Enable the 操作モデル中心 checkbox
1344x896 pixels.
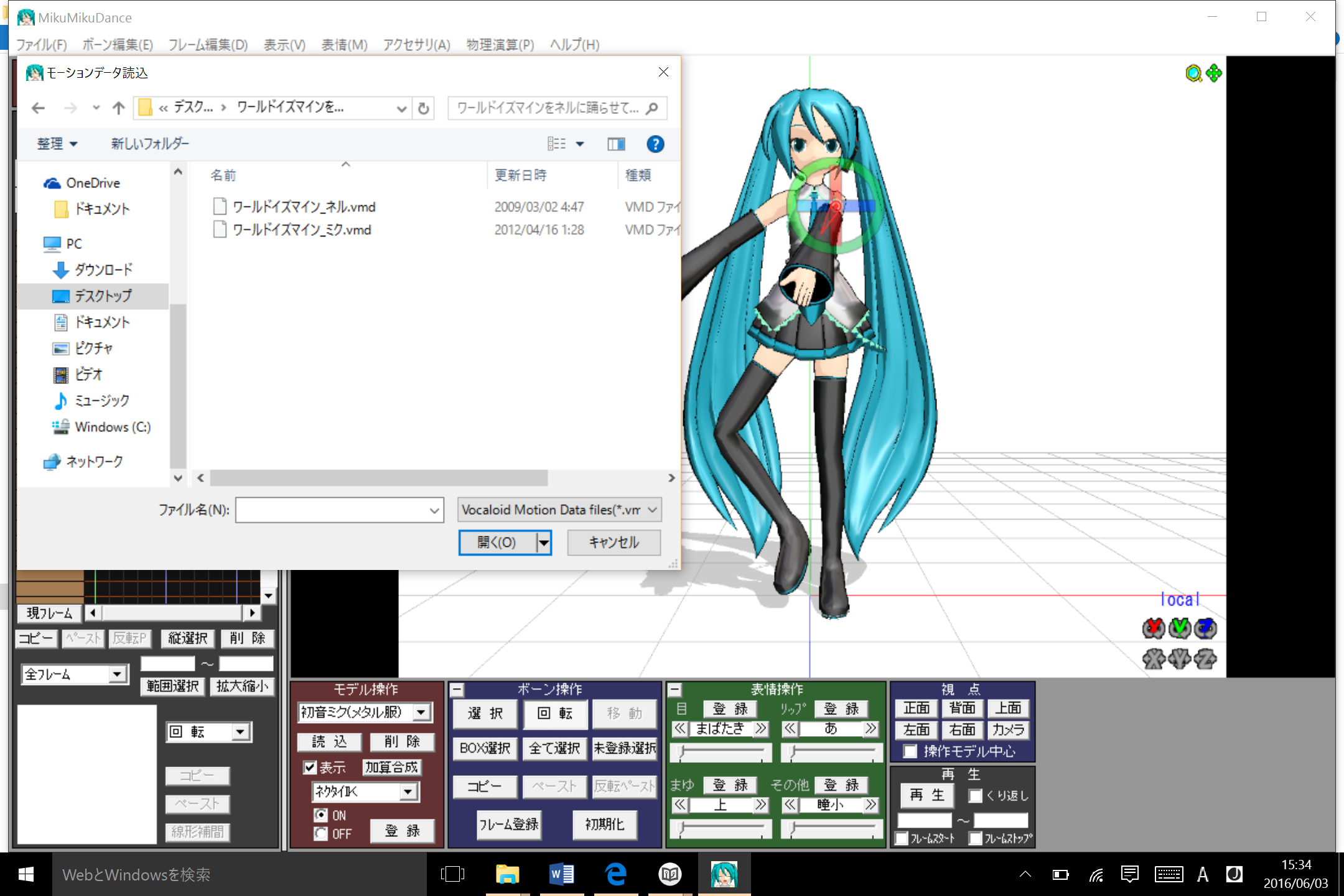click(910, 752)
